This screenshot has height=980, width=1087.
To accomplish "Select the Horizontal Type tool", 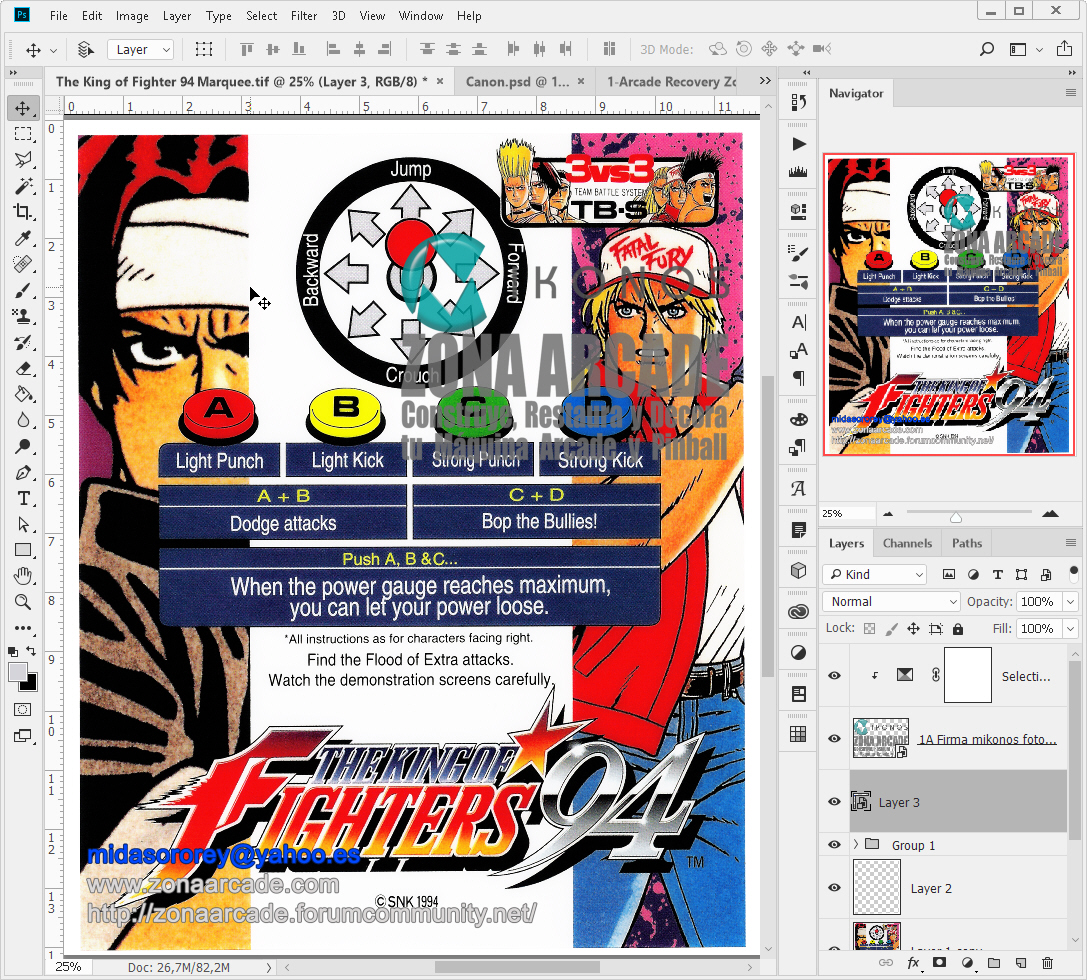I will pos(22,498).
